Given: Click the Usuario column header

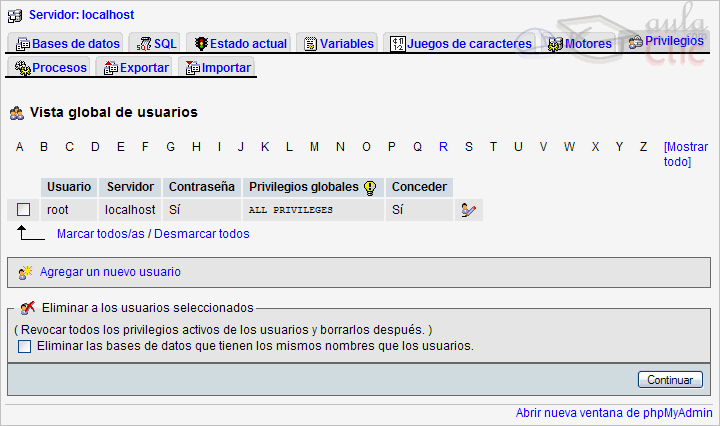Looking at the screenshot, I should coord(69,187).
